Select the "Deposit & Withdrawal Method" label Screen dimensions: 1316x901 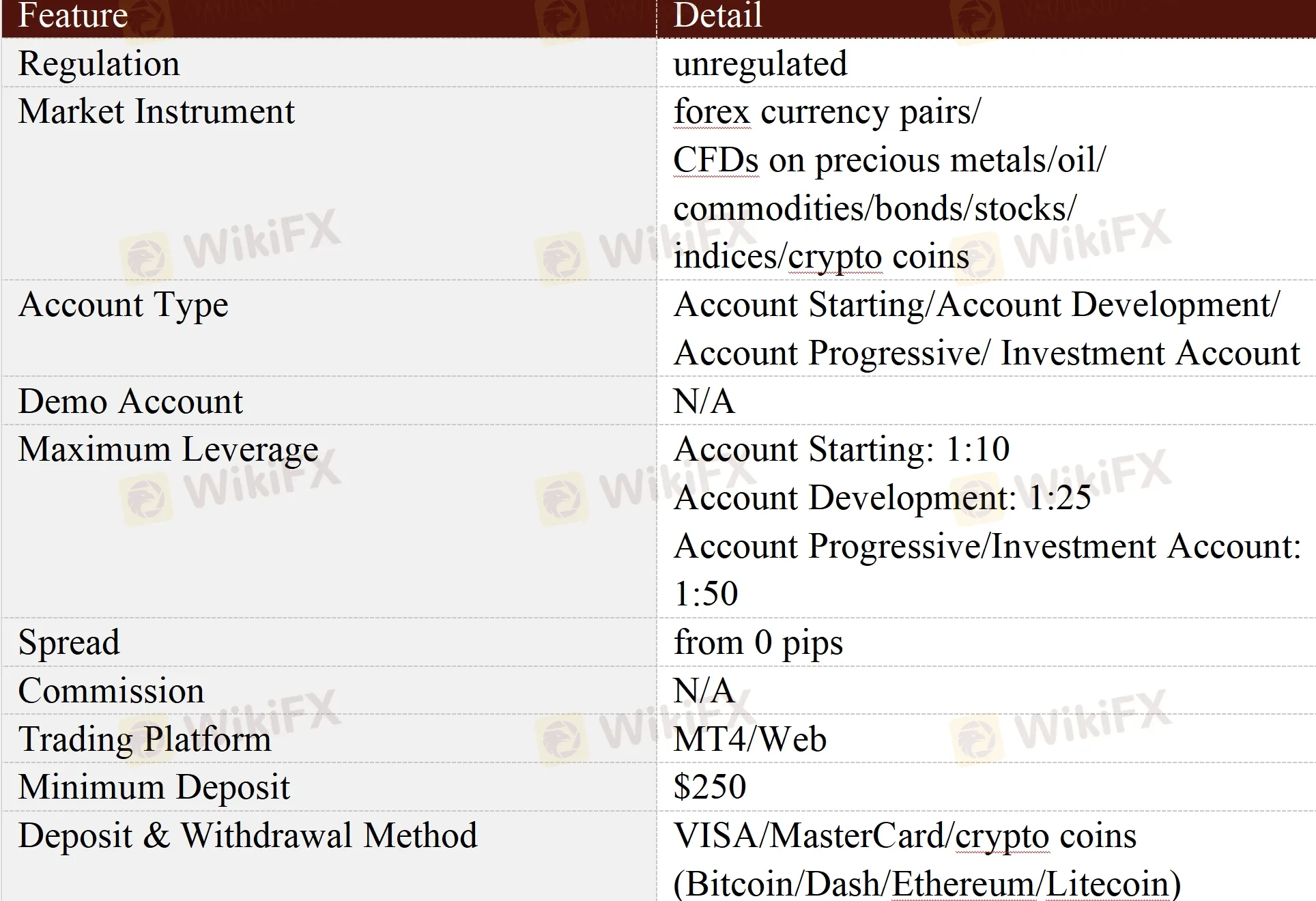(x=248, y=835)
